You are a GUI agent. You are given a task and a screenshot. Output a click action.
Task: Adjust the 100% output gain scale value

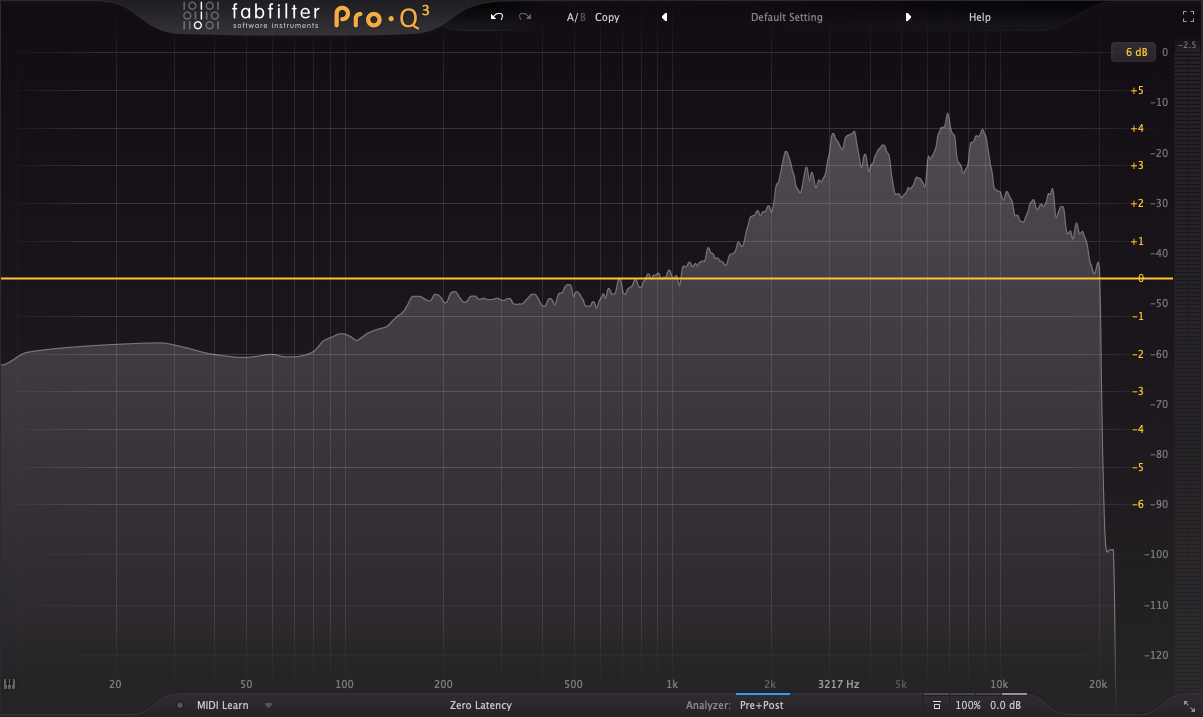point(967,705)
